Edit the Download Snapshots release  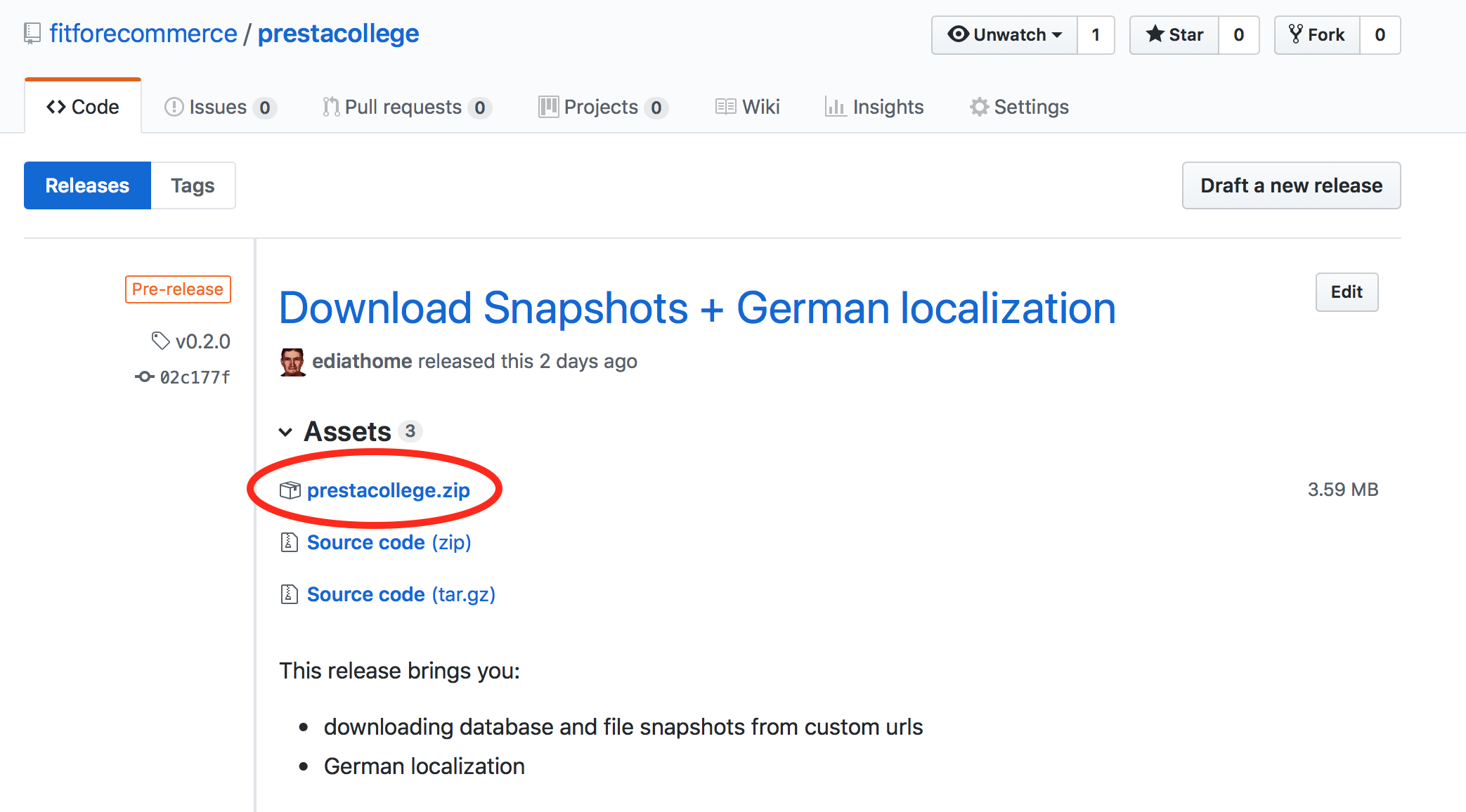(x=1347, y=292)
